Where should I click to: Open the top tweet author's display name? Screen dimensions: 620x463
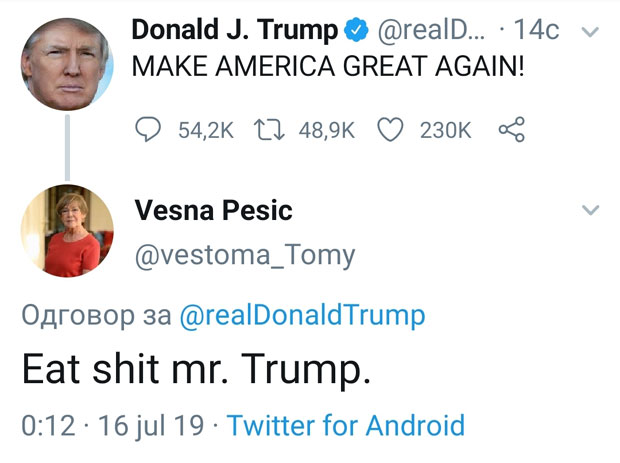click(x=235, y=31)
